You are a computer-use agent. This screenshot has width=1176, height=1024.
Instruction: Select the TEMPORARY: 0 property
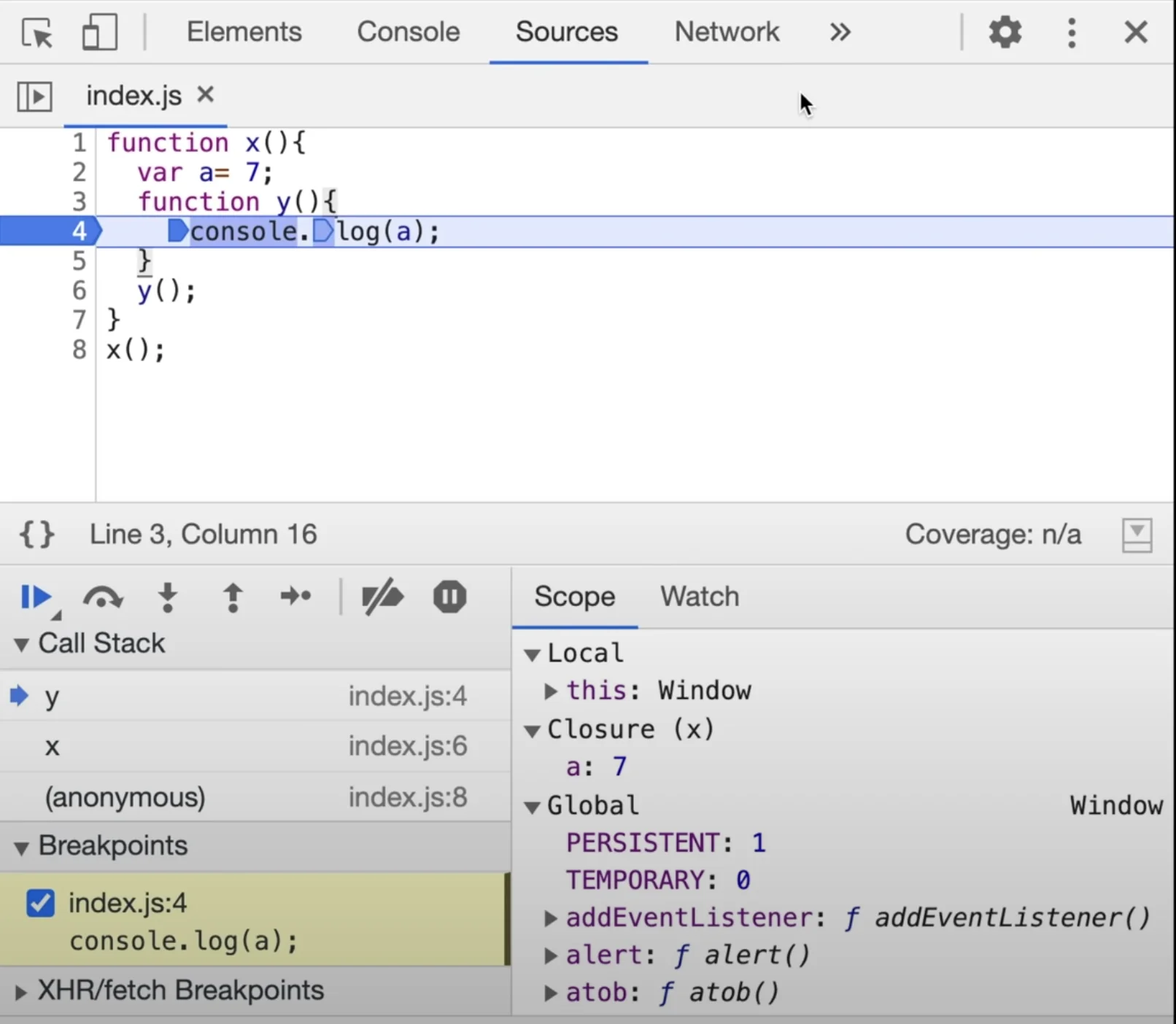tap(658, 880)
